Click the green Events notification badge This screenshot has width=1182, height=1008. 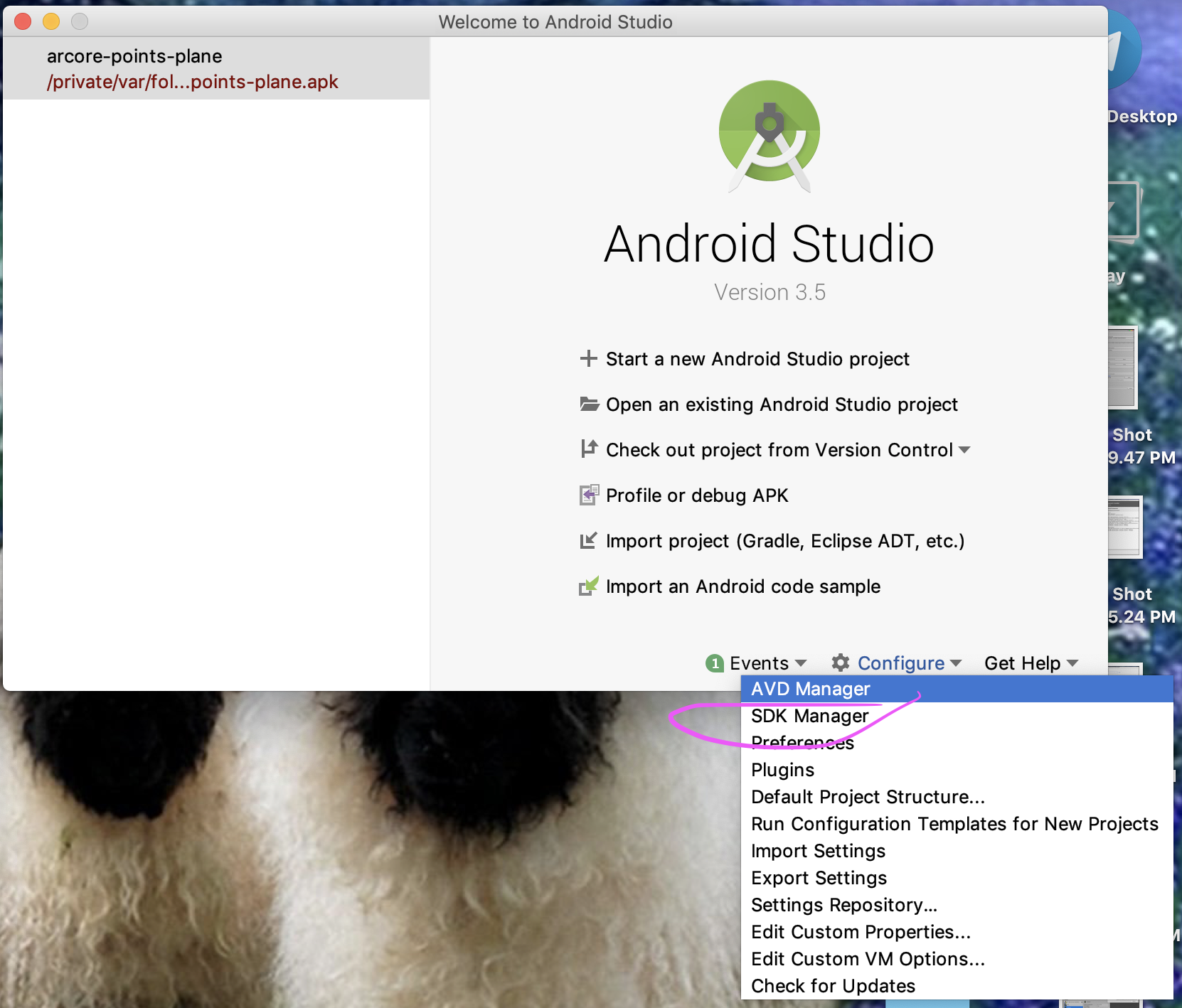pyautogui.click(x=715, y=663)
